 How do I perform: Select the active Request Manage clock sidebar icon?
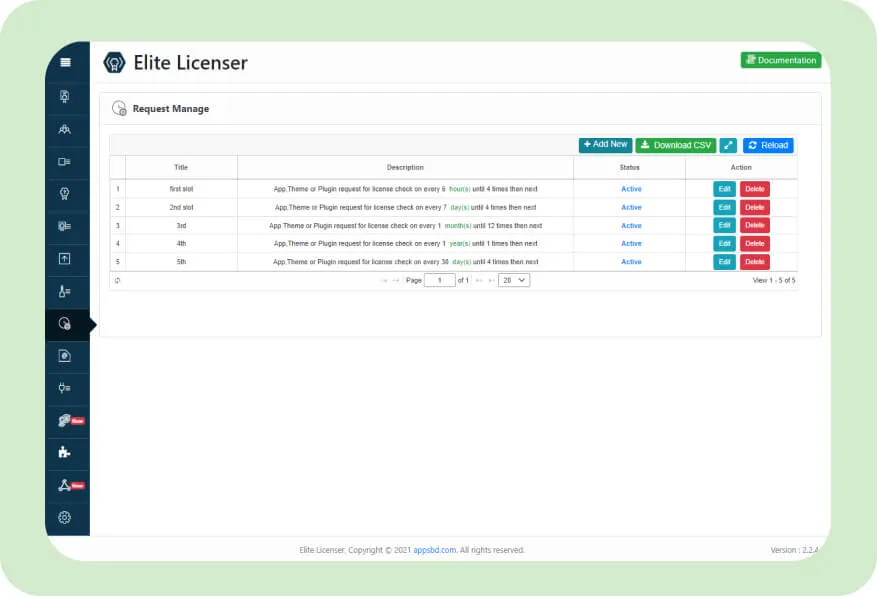point(65,324)
